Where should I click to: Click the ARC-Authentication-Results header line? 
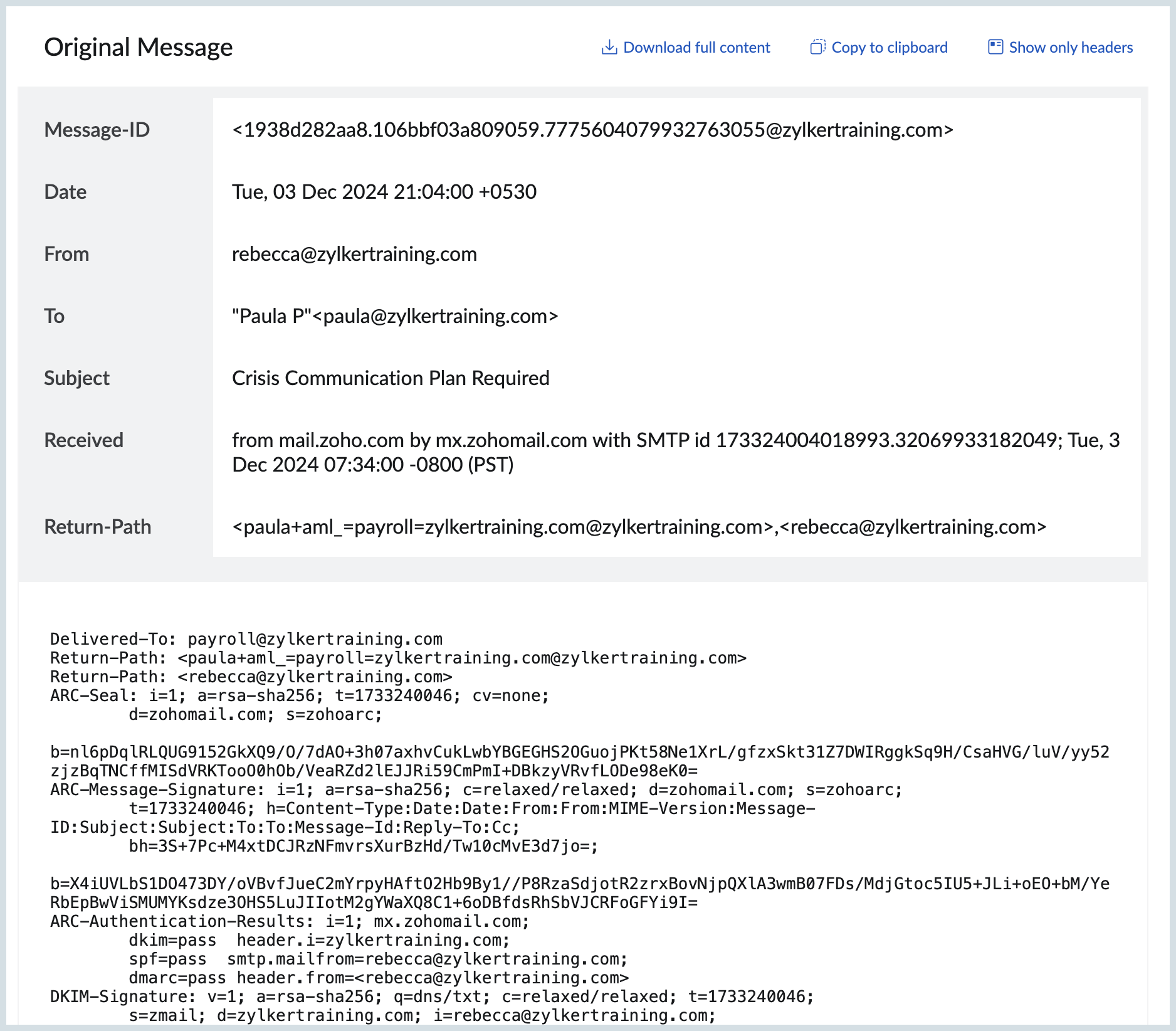(290, 921)
